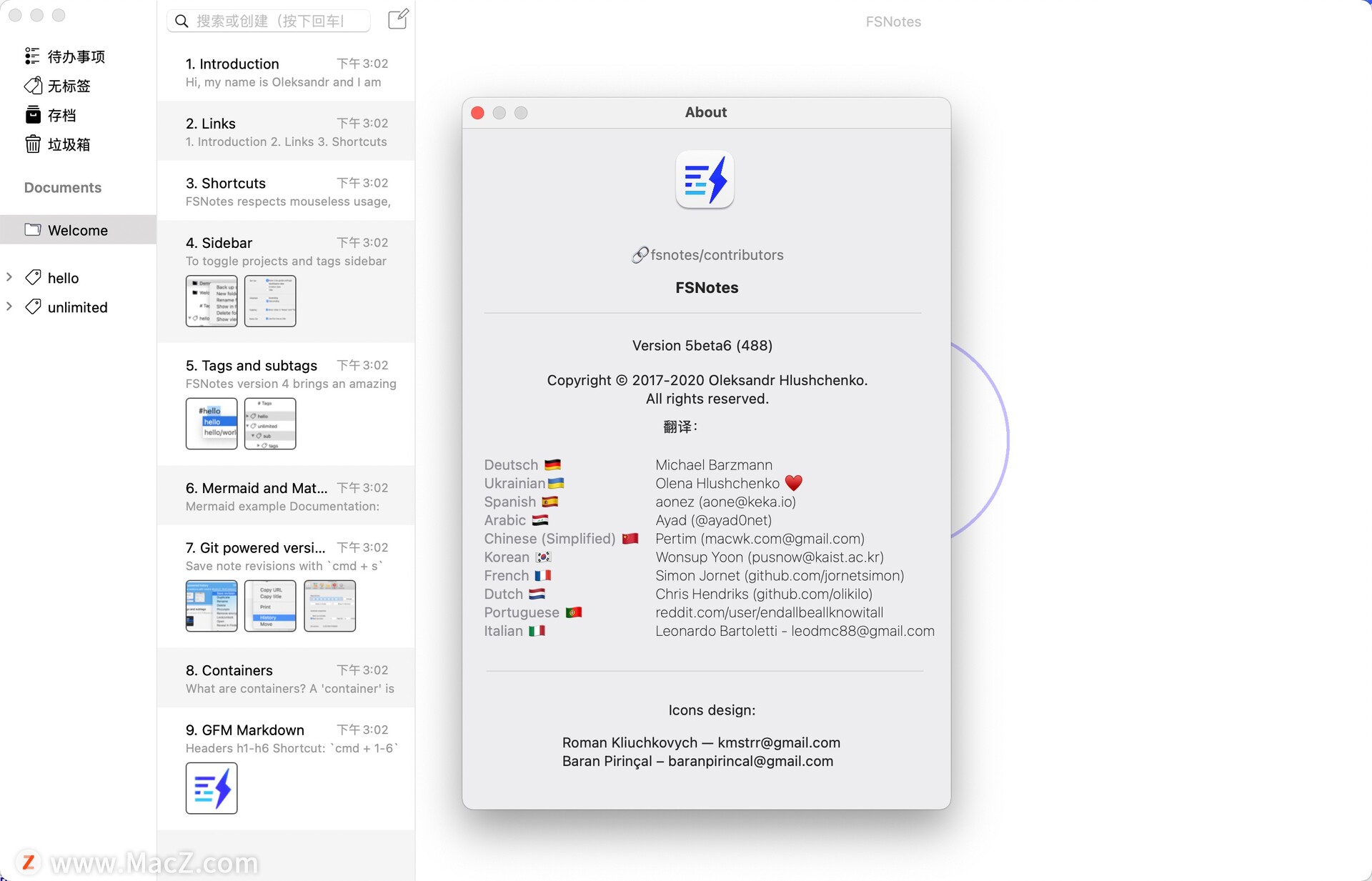Image resolution: width=1372 pixels, height=881 pixels.
Task: Expand the hello tag
Action: 9,277
